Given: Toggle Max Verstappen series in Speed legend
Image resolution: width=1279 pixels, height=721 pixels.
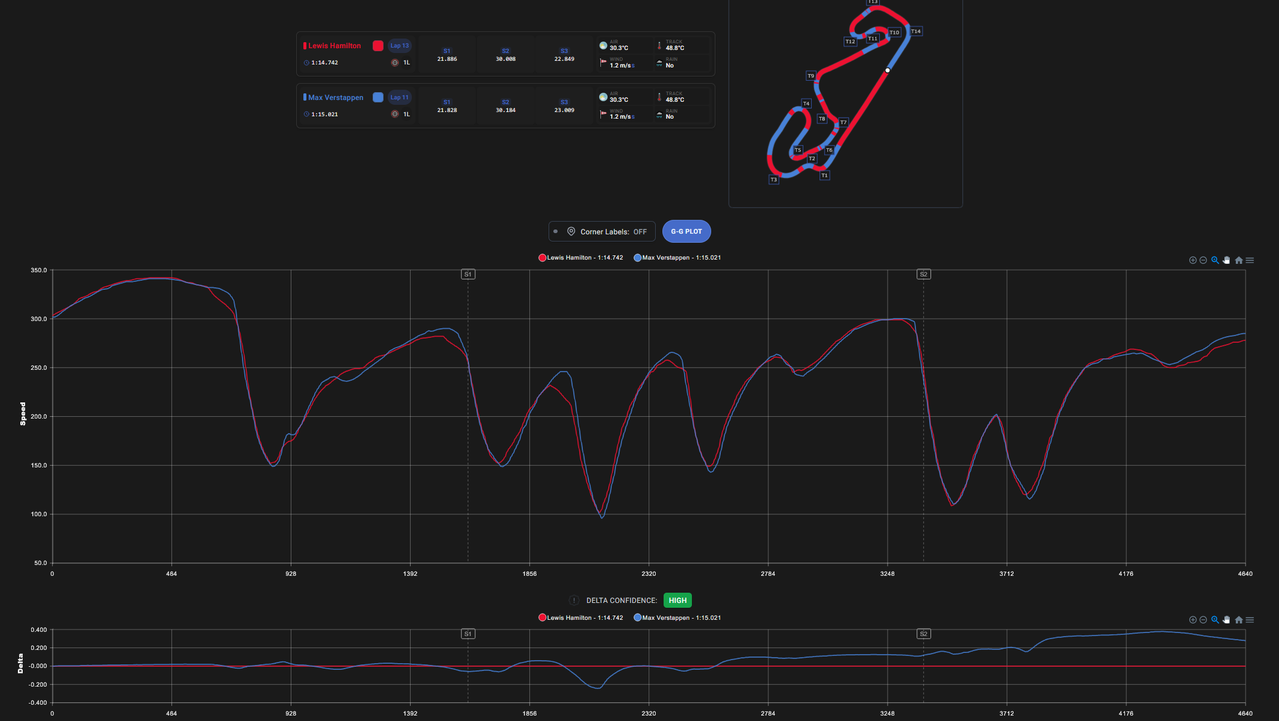Looking at the screenshot, I should point(677,258).
